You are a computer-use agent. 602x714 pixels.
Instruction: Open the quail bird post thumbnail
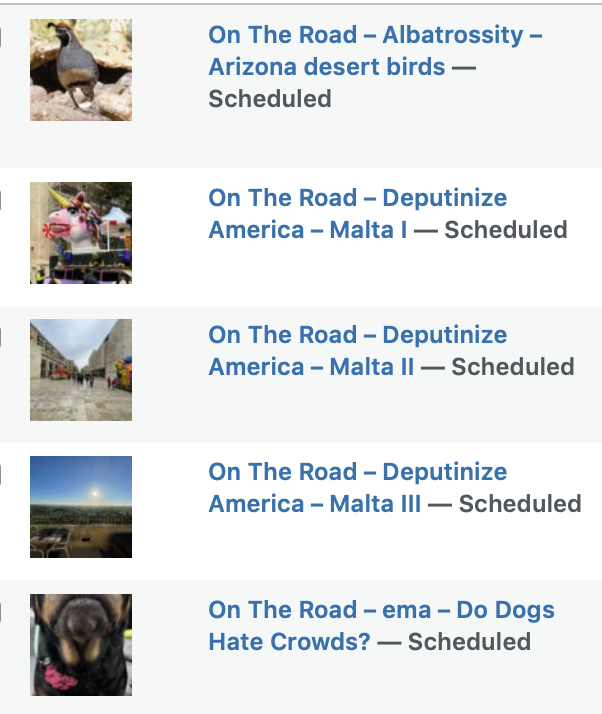click(x=81, y=70)
